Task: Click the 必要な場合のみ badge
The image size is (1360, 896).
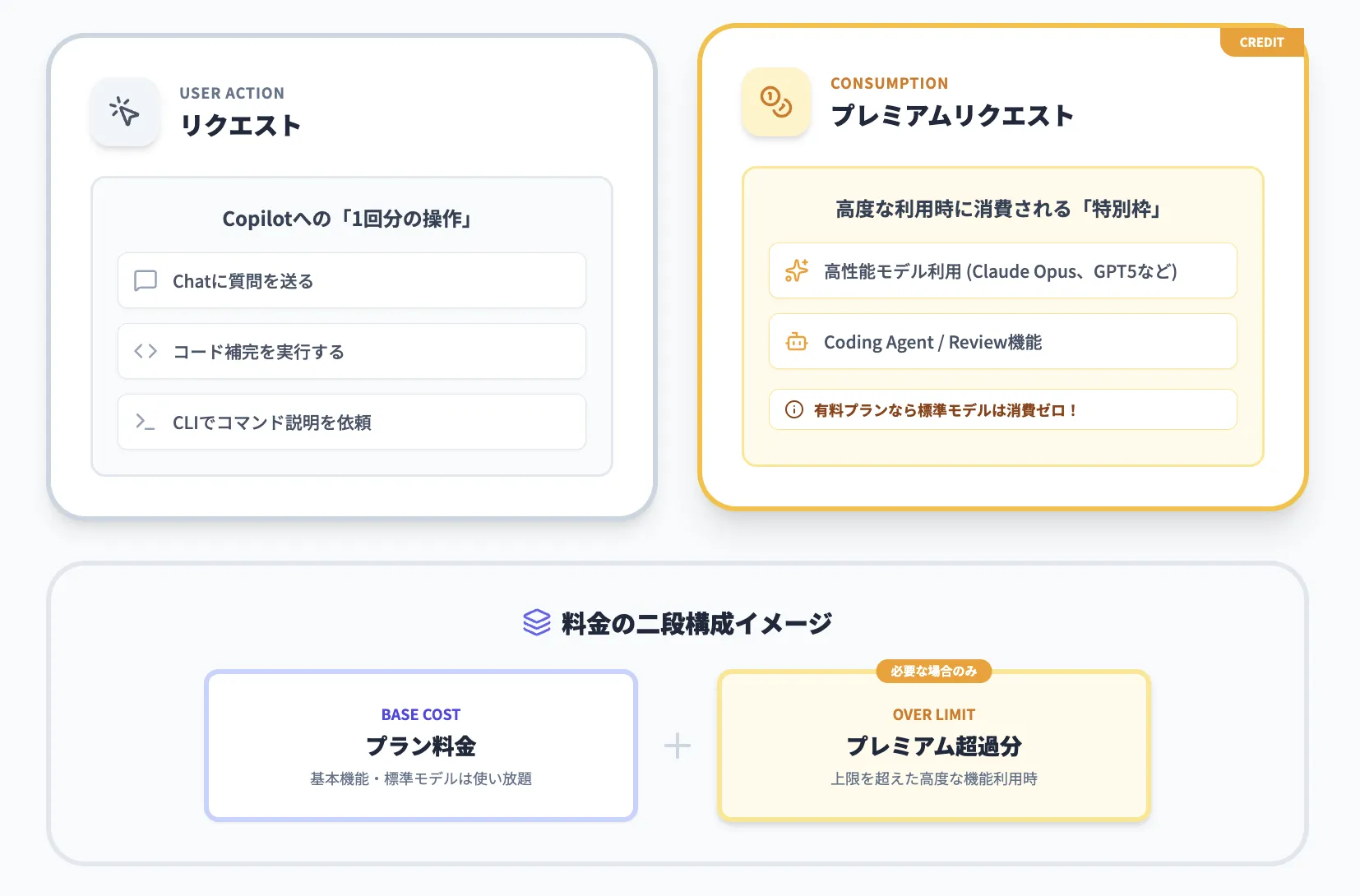Action: (935, 672)
